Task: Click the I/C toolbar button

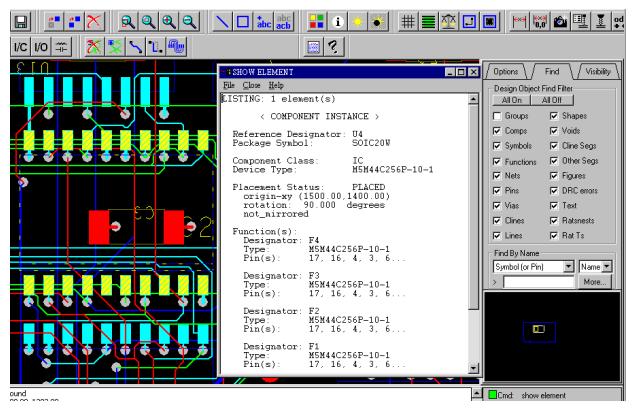Action: (x=21, y=47)
